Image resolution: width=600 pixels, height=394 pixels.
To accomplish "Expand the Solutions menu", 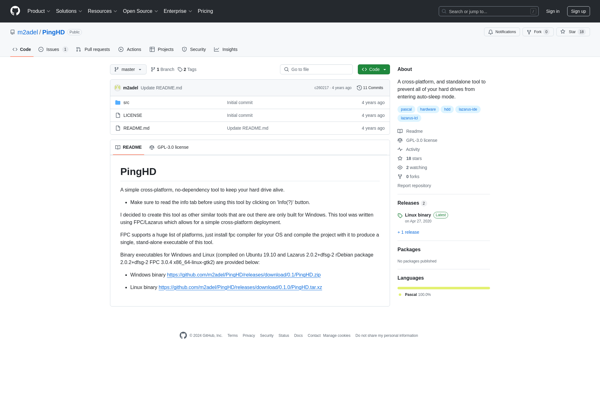I will pyautogui.click(x=69, y=11).
